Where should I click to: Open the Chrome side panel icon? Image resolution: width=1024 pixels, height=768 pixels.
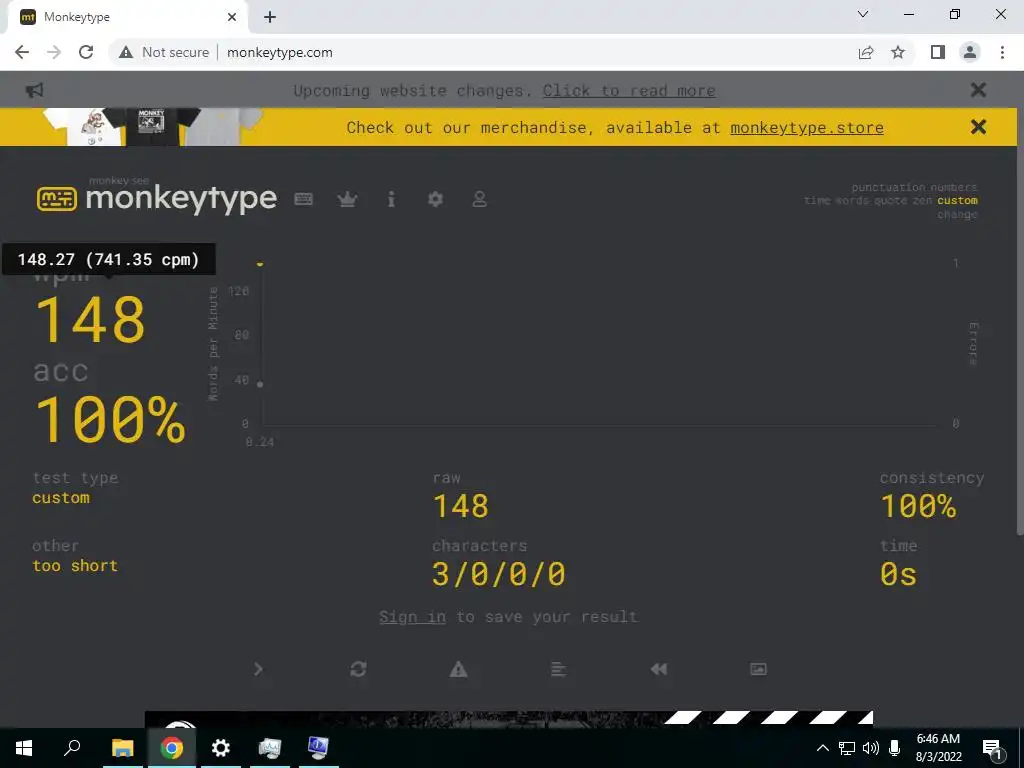[x=938, y=52]
